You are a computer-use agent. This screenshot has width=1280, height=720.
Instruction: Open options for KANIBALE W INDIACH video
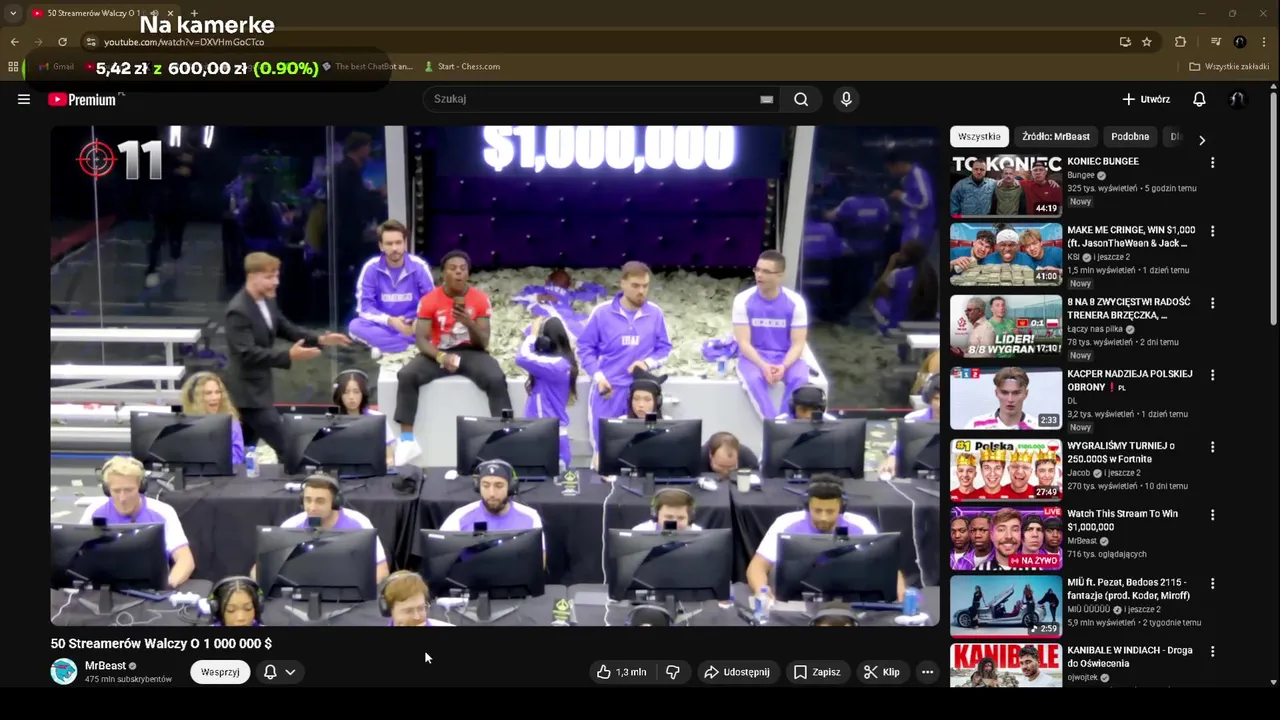(x=1212, y=651)
